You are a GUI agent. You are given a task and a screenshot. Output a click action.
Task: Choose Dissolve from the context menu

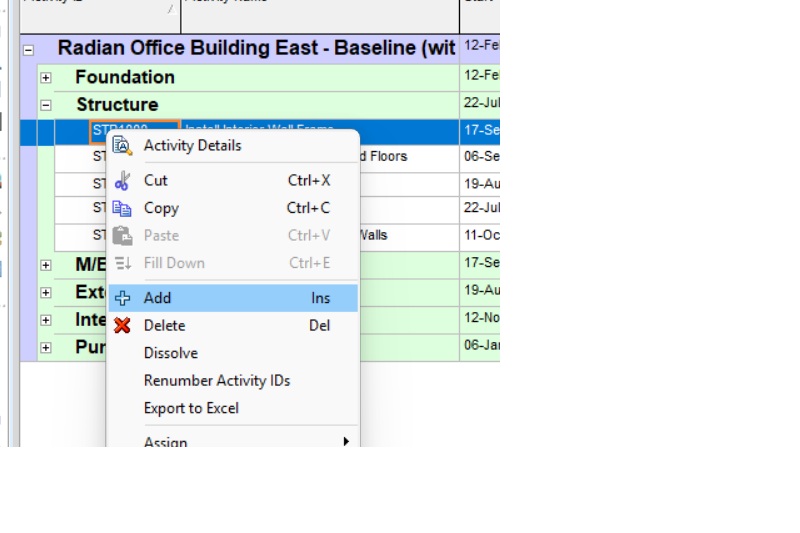pyautogui.click(x=171, y=353)
